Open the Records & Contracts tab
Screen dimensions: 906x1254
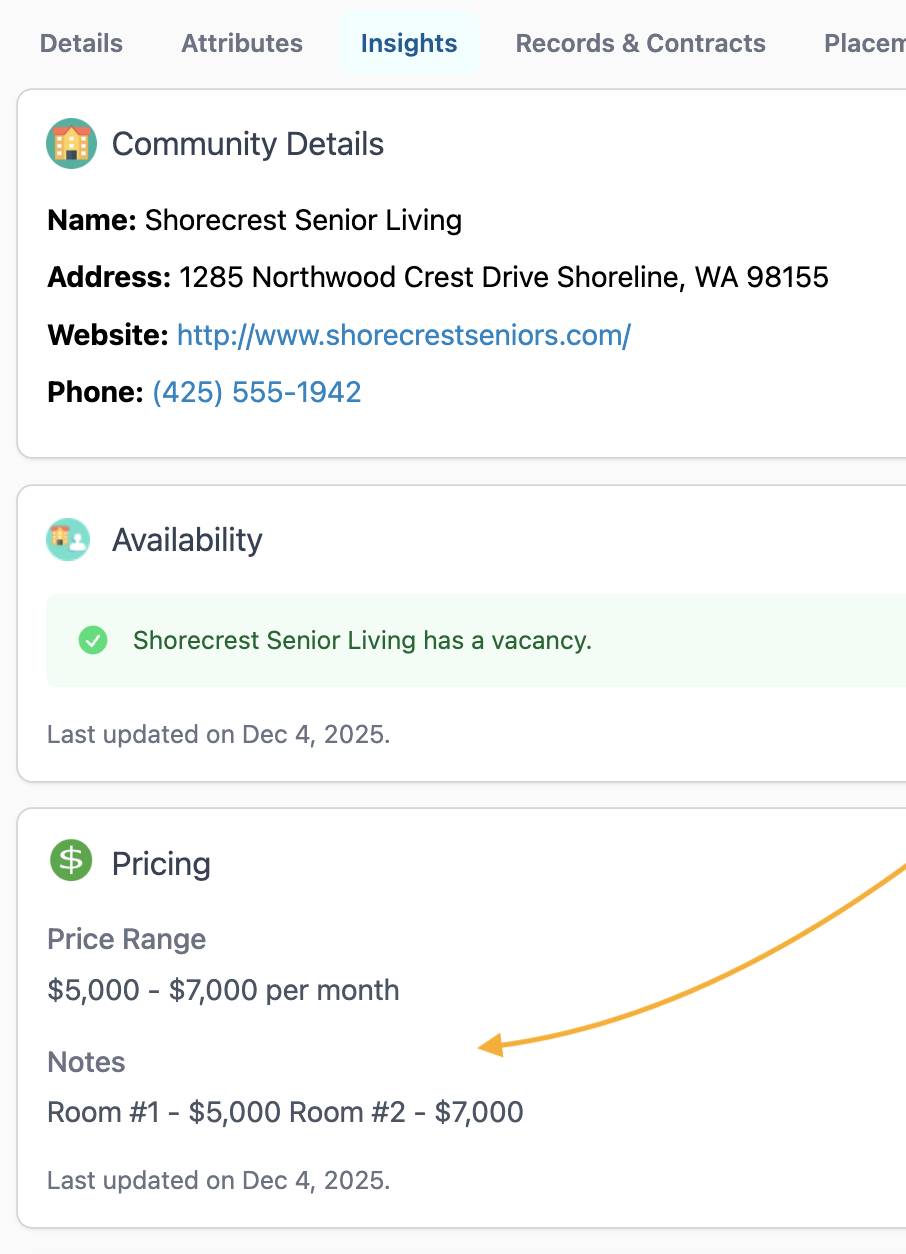(640, 44)
